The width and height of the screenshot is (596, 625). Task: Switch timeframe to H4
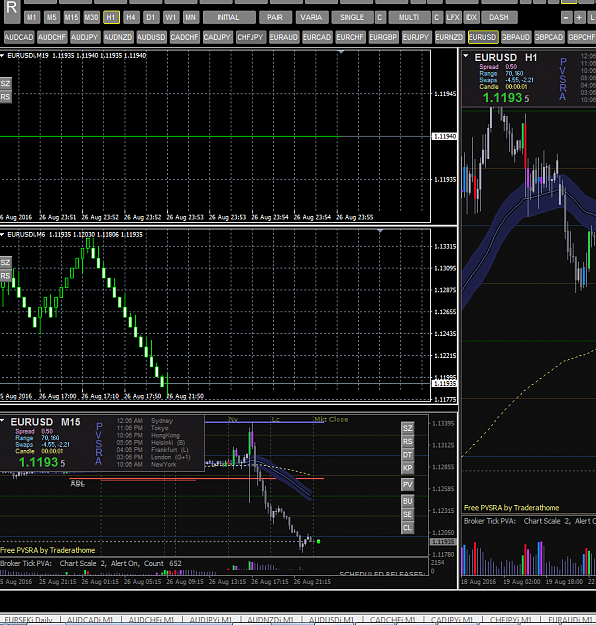[x=131, y=18]
